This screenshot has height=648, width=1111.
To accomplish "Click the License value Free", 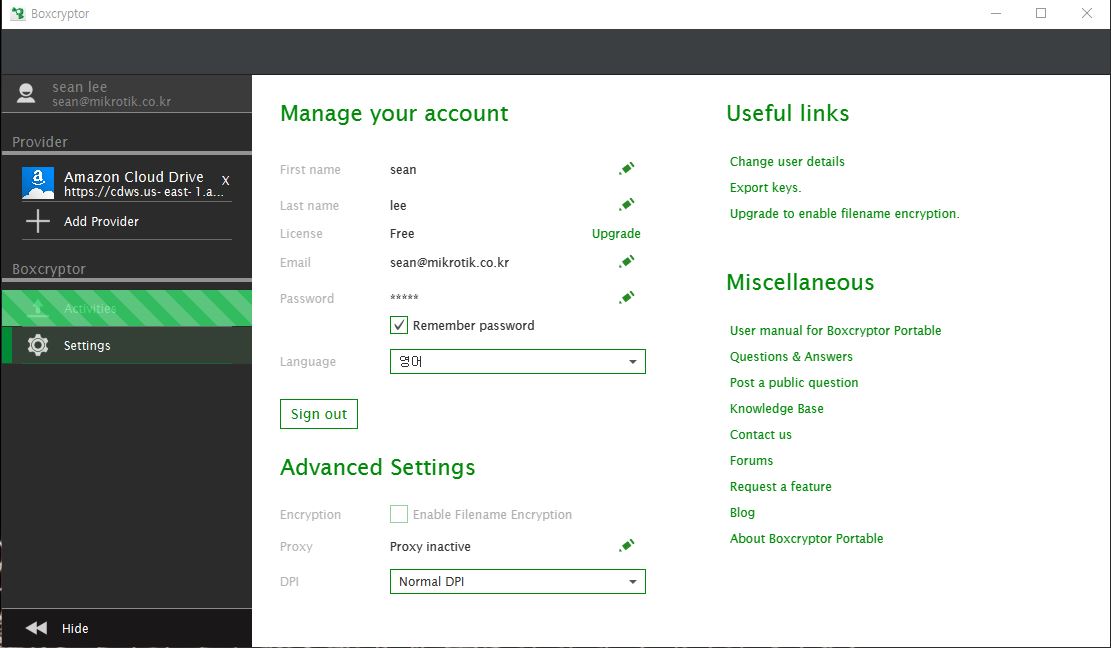I will 402,234.
